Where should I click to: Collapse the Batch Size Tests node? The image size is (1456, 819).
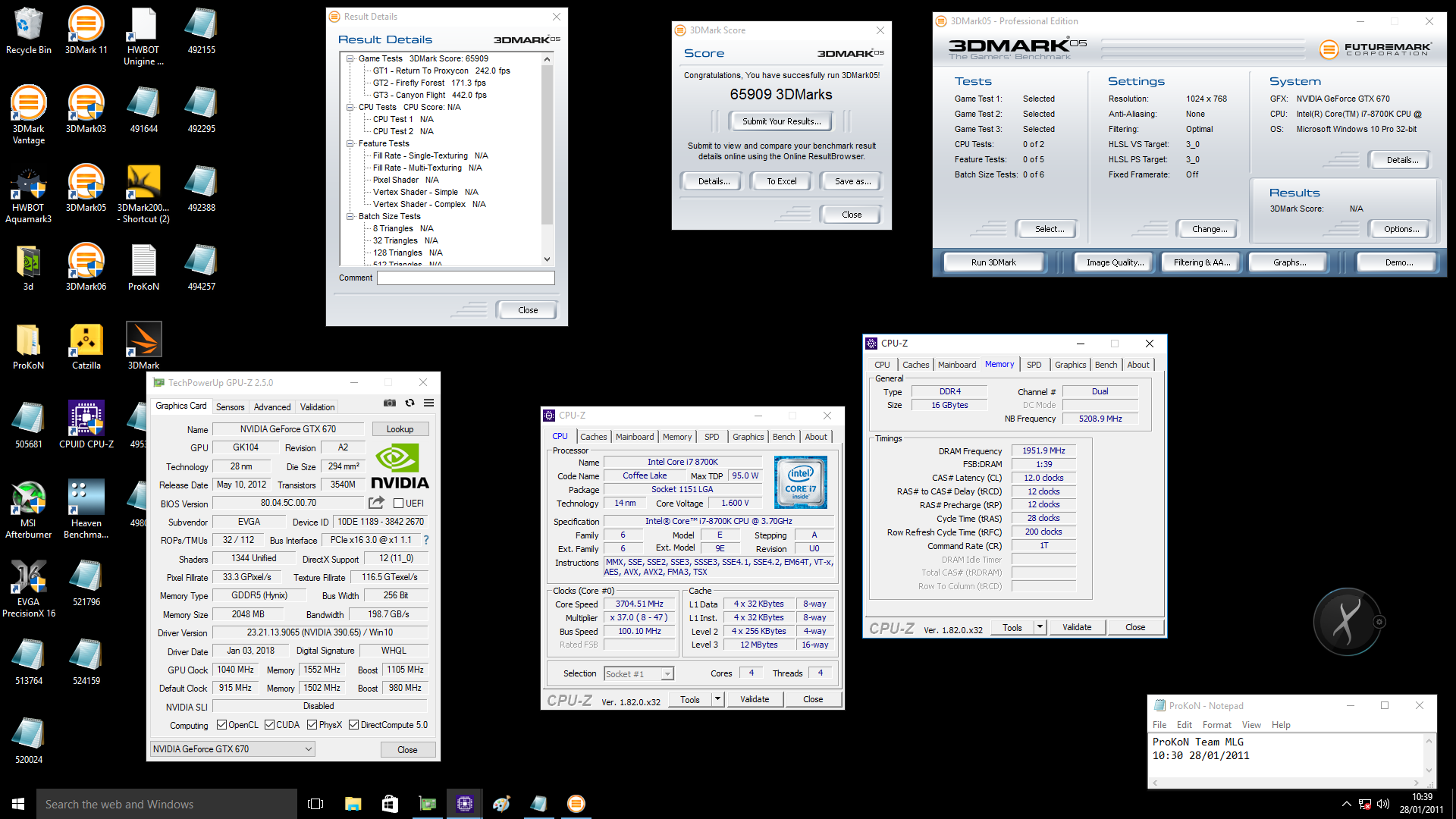350,216
